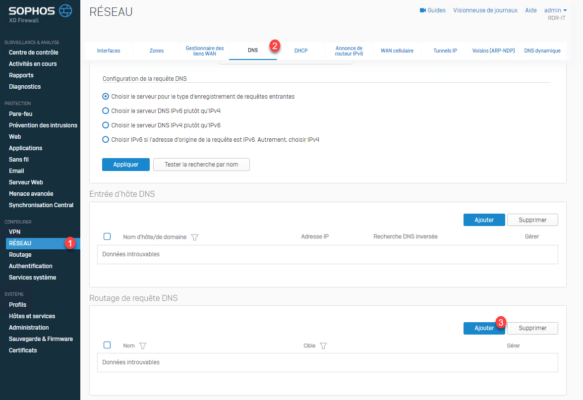Open the Guides link text

click(x=437, y=10)
